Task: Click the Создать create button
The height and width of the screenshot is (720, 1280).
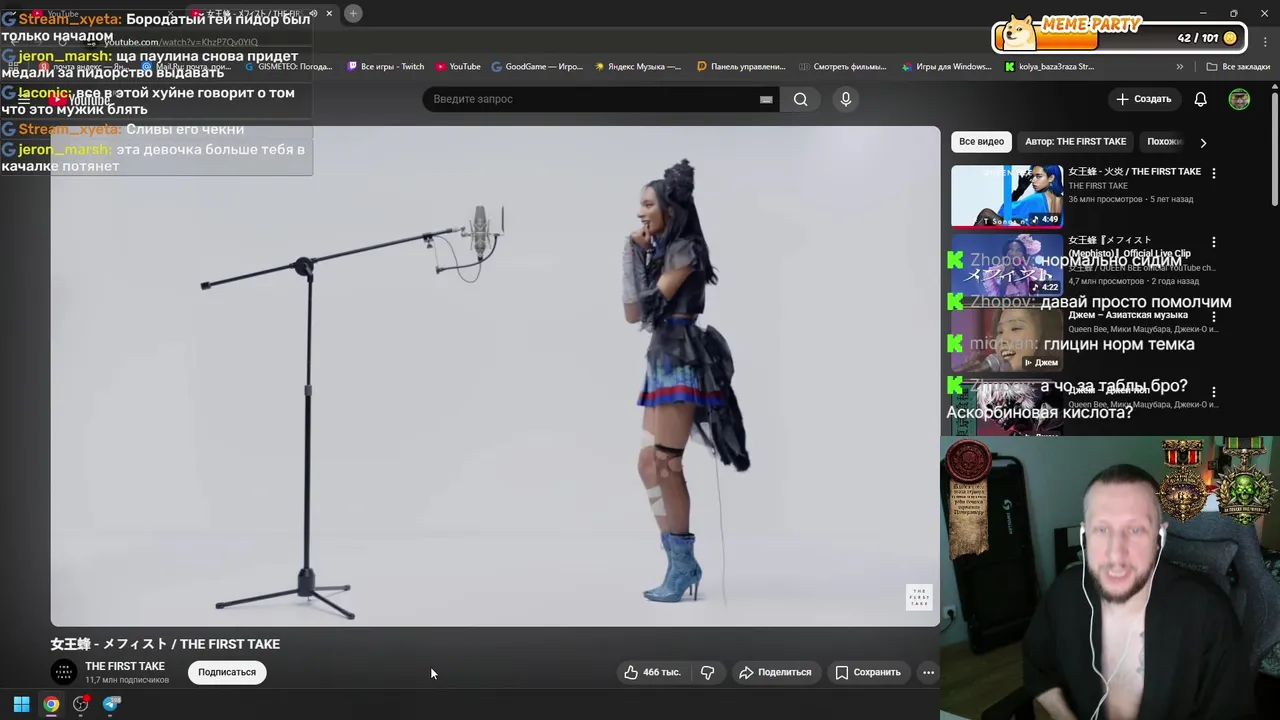Action: pos(1143,99)
